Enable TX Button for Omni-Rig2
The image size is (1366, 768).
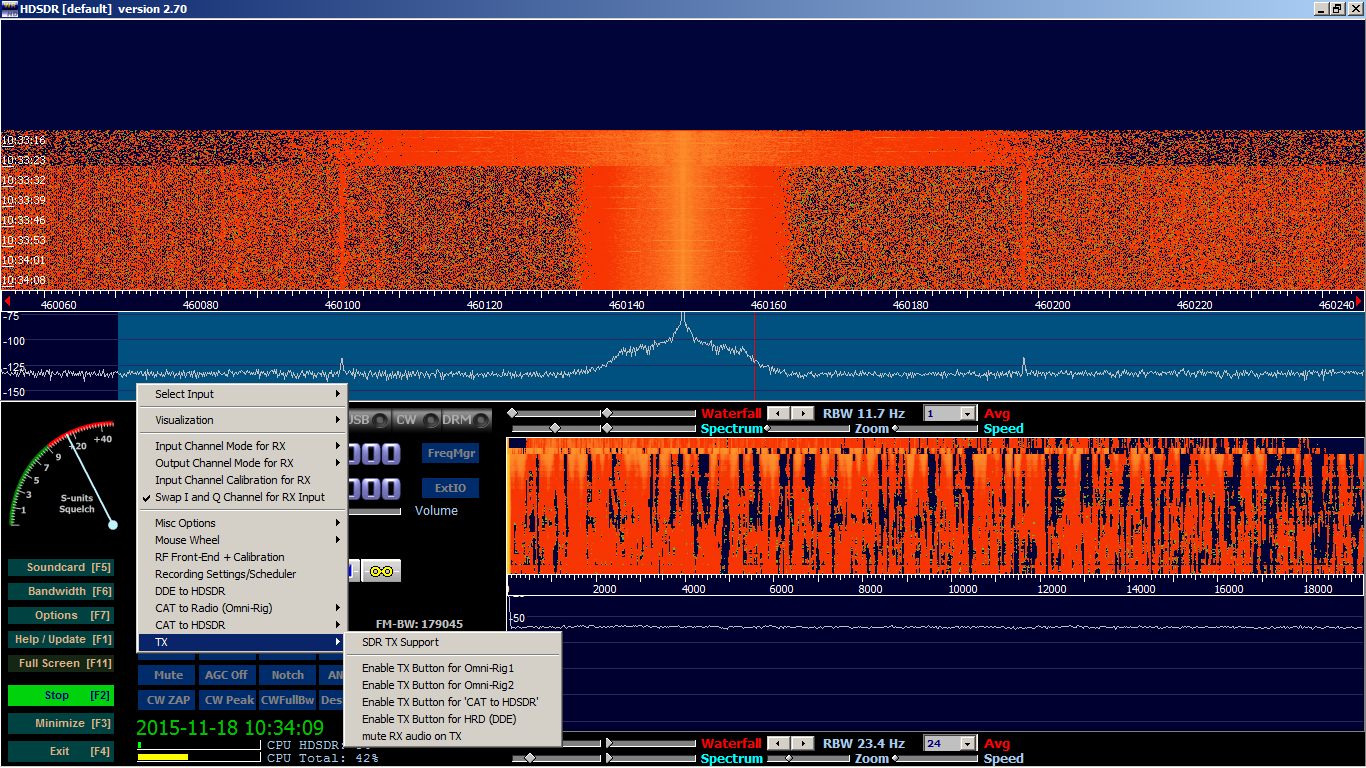pyautogui.click(x=453, y=685)
